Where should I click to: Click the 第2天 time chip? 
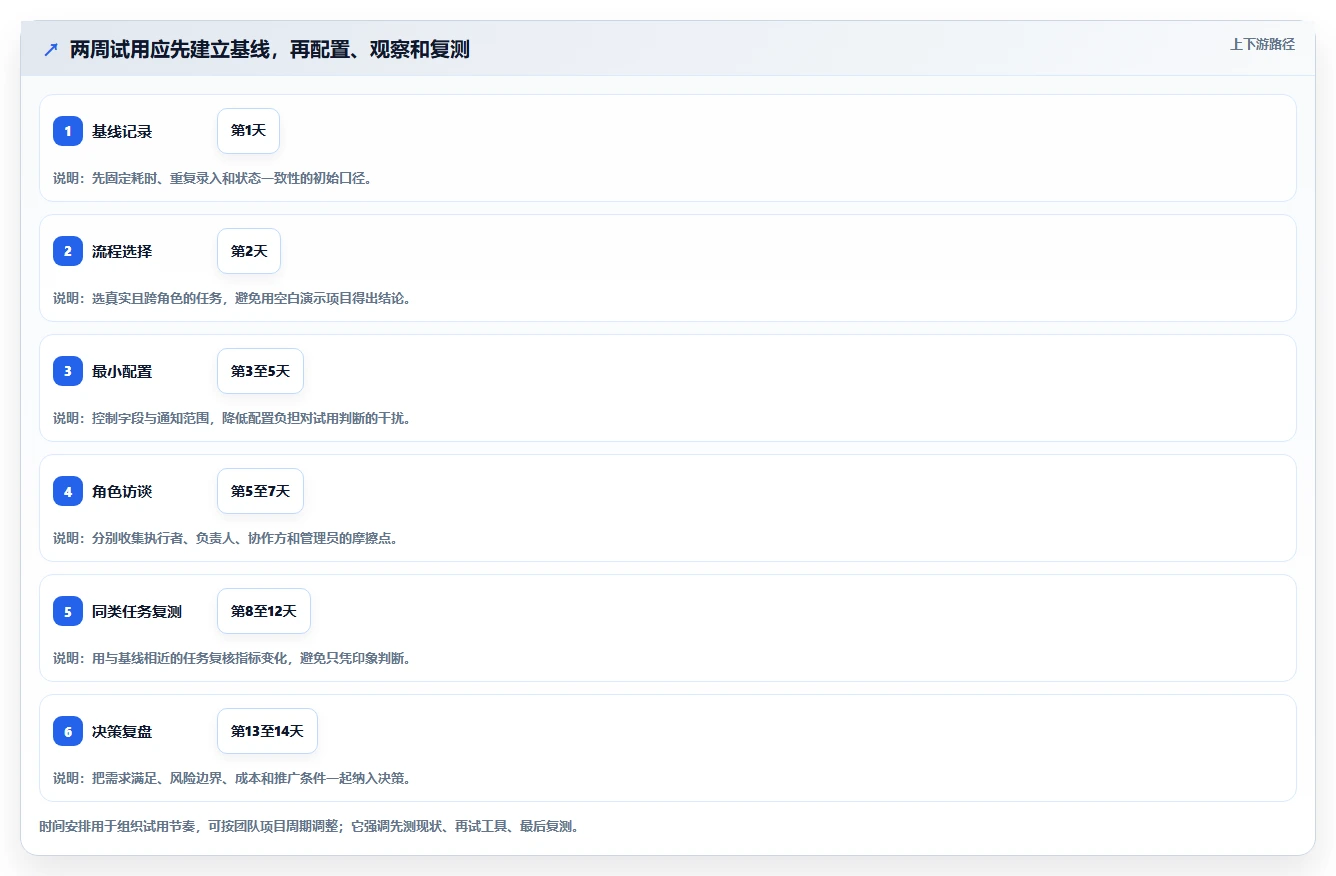(x=249, y=251)
